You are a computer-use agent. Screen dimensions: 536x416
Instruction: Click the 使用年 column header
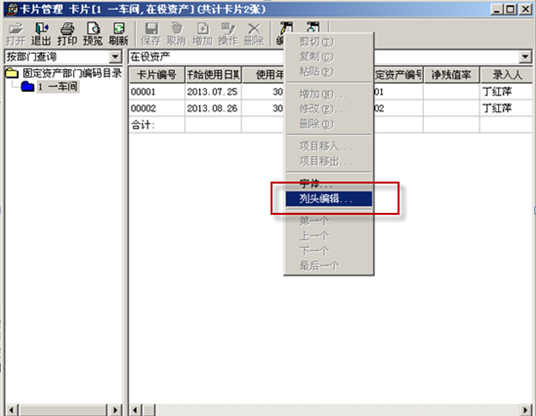[263, 75]
